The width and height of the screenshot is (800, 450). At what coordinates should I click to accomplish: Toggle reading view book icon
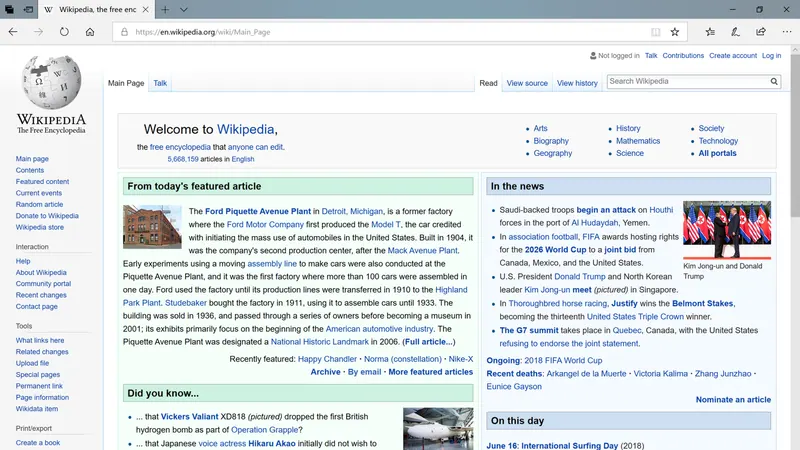point(656,32)
